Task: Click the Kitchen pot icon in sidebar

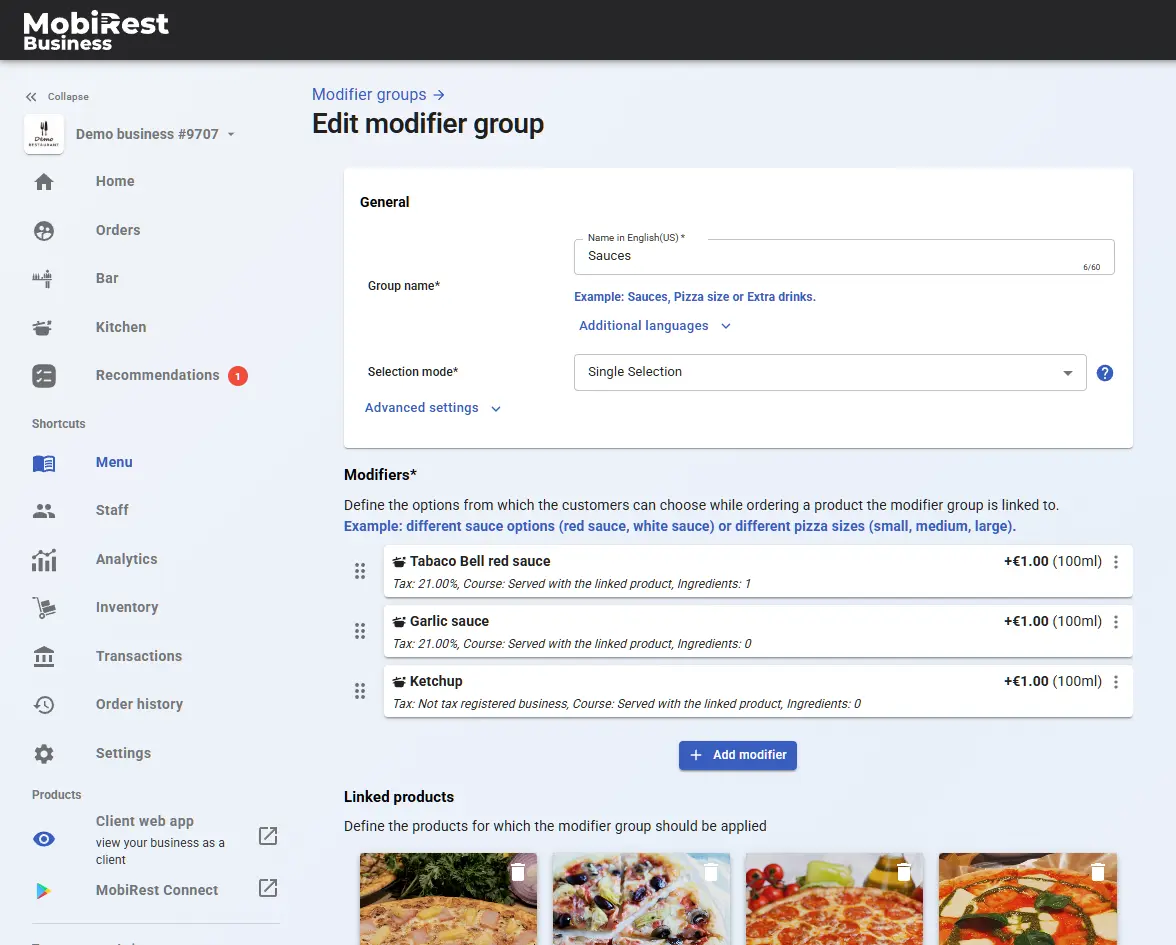Action: pos(43,327)
